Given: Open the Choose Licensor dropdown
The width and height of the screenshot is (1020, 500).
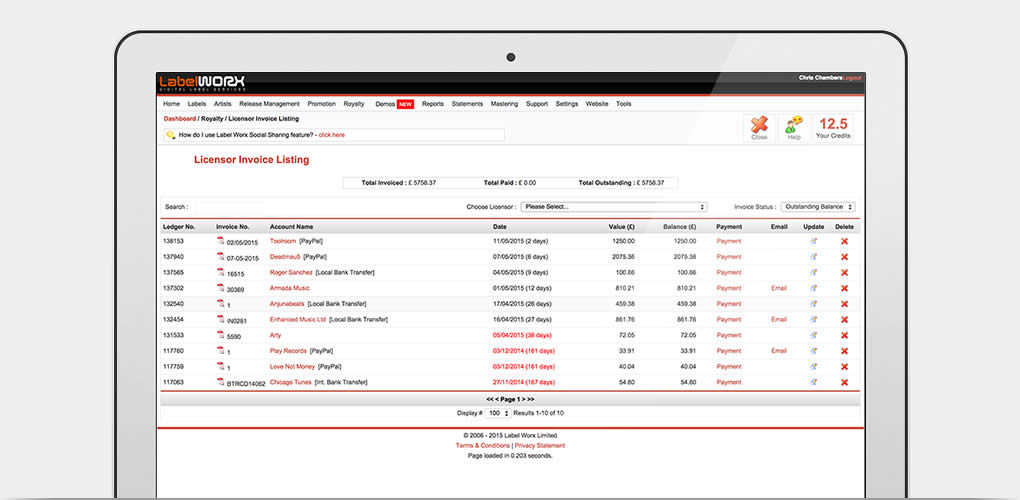Looking at the screenshot, I should [x=613, y=207].
